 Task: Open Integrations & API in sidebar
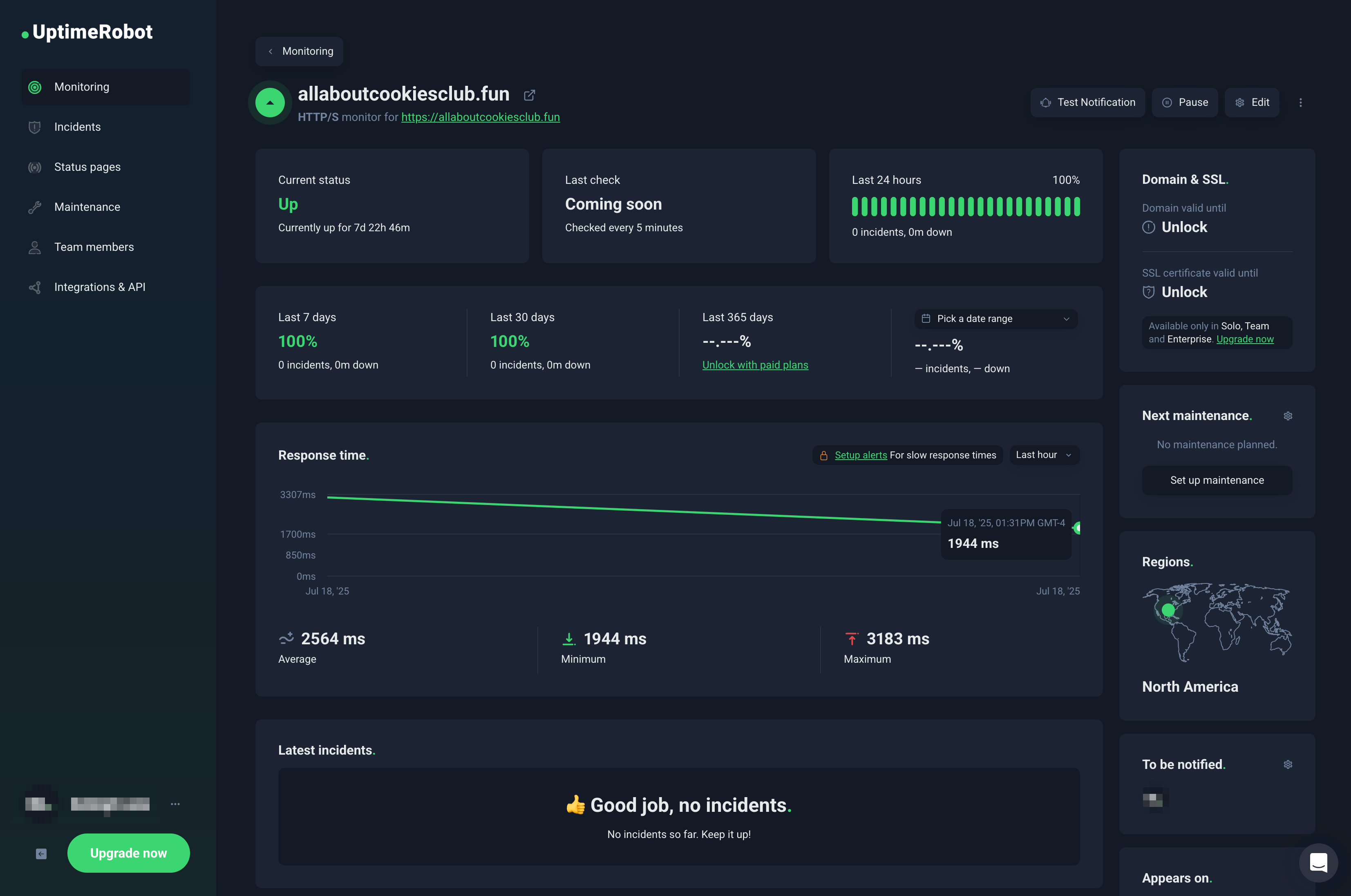pos(105,287)
